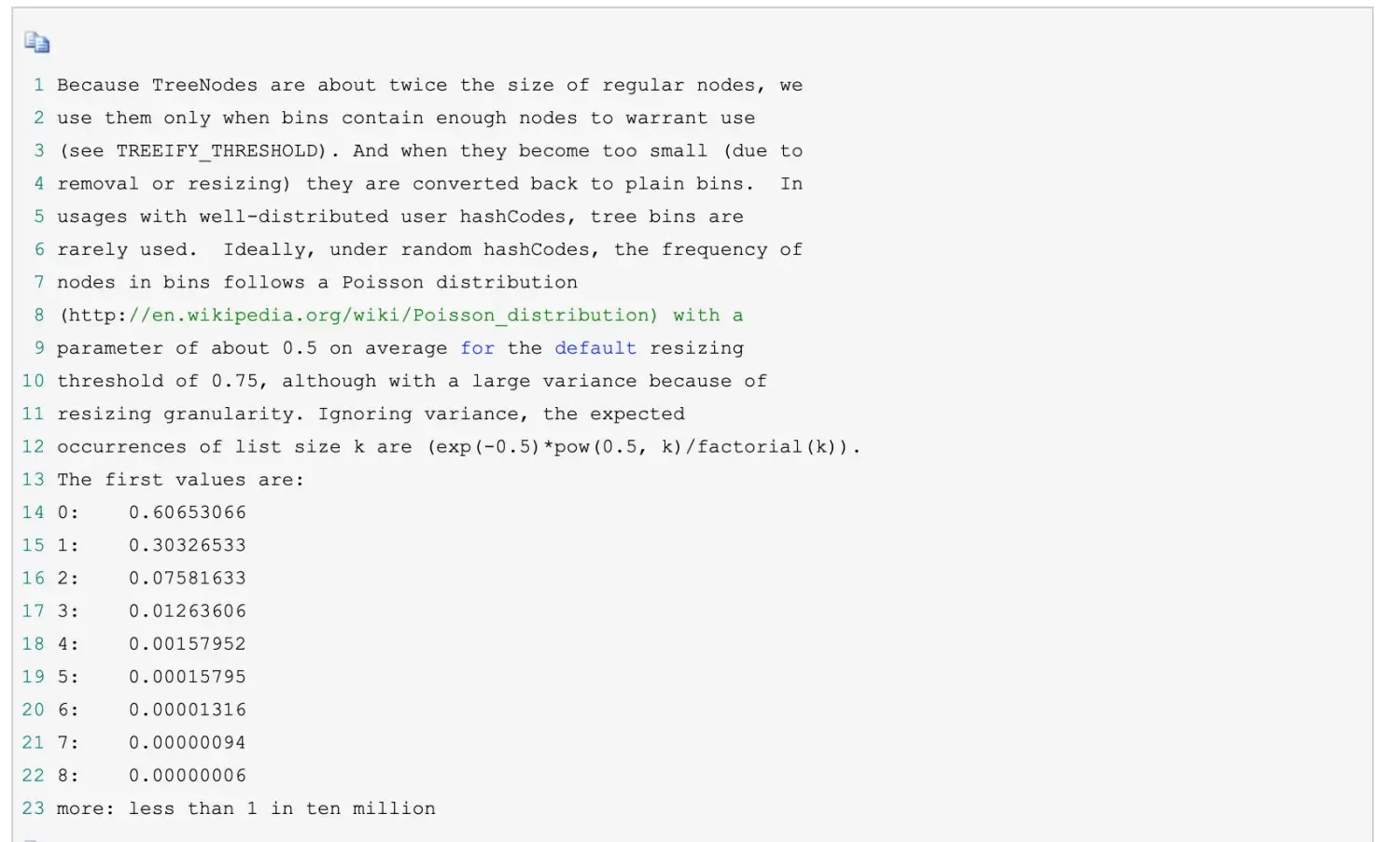Click the blue 'for' keyword
Image resolution: width=1400 pixels, height=842 pixels.
477,348
